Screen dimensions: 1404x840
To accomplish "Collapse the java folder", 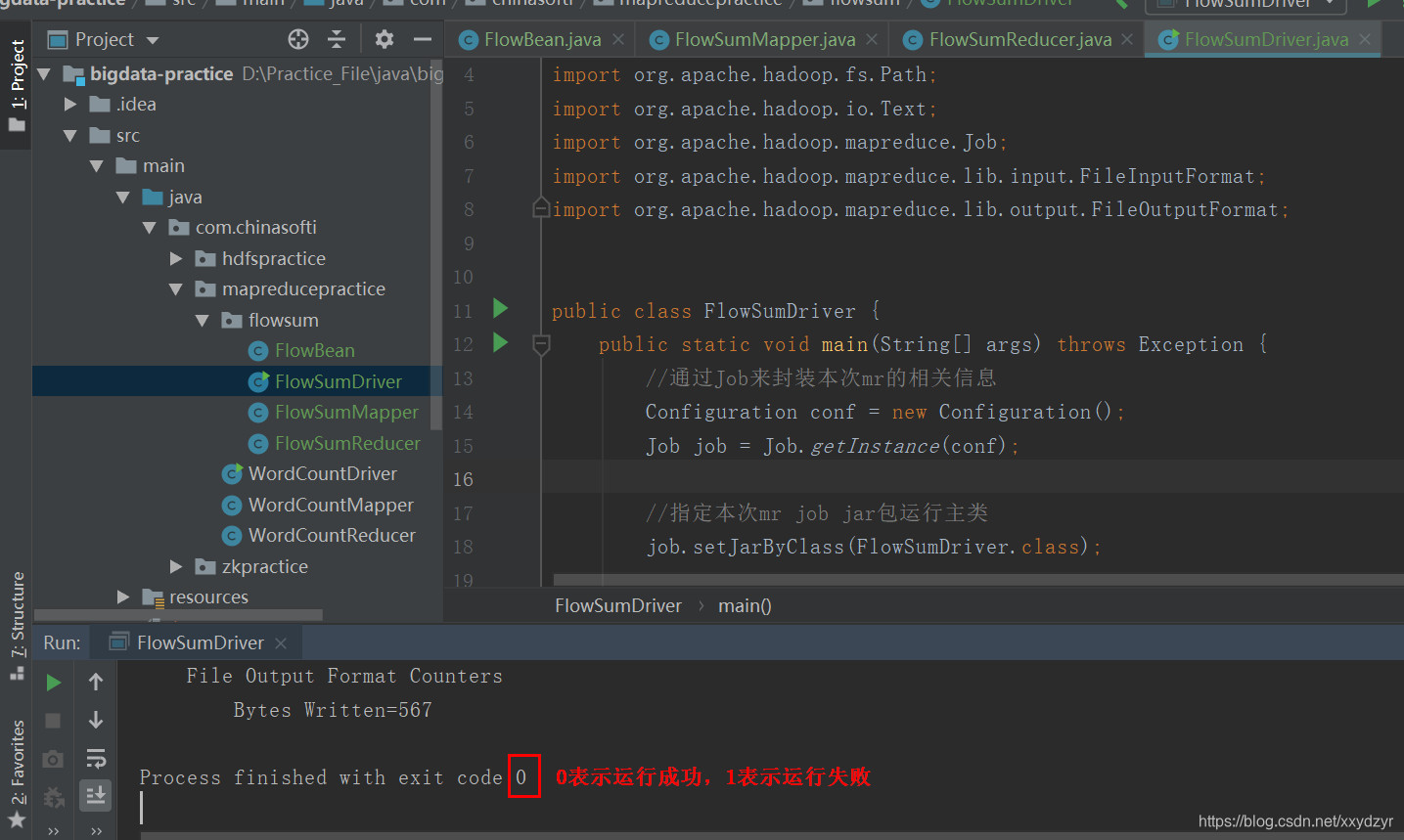I will pos(122,197).
